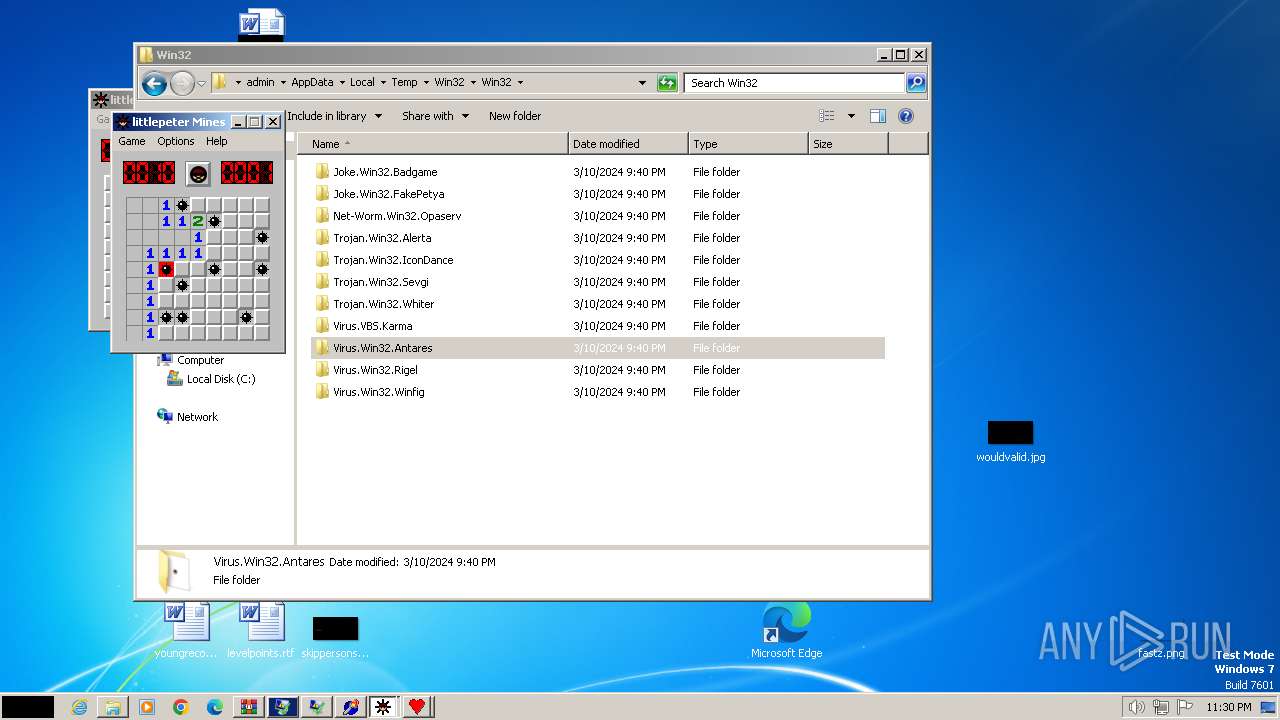The width and height of the screenshot is (1280, 720).
Task: Select the Virus.Win32.Rigel folder
Action: [375, 370]
